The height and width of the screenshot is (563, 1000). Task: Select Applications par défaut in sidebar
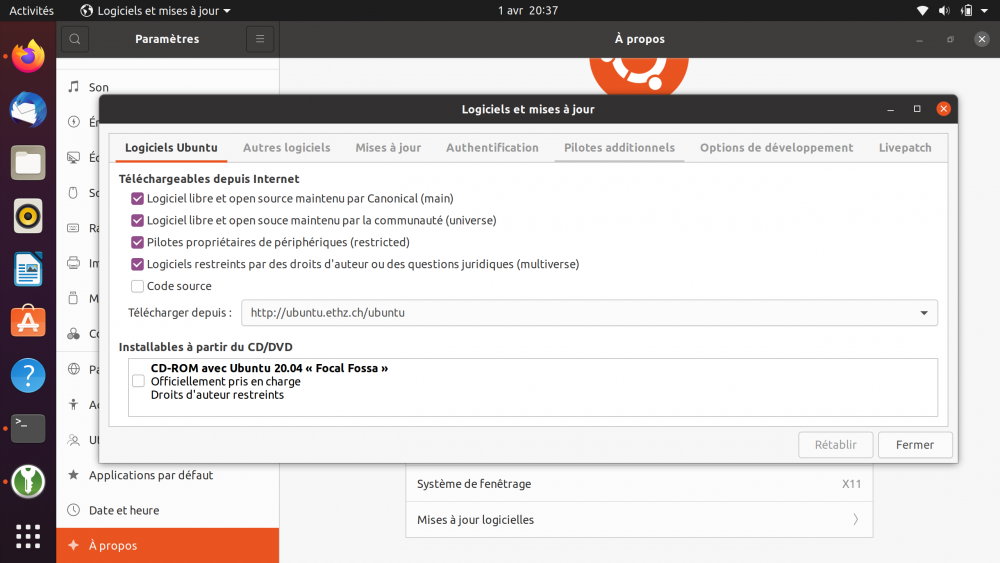[x=167, y=475]
